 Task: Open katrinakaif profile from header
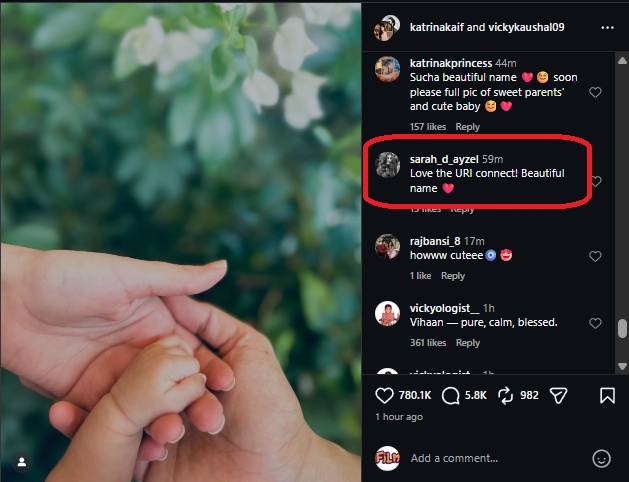(x=436, y=27)
